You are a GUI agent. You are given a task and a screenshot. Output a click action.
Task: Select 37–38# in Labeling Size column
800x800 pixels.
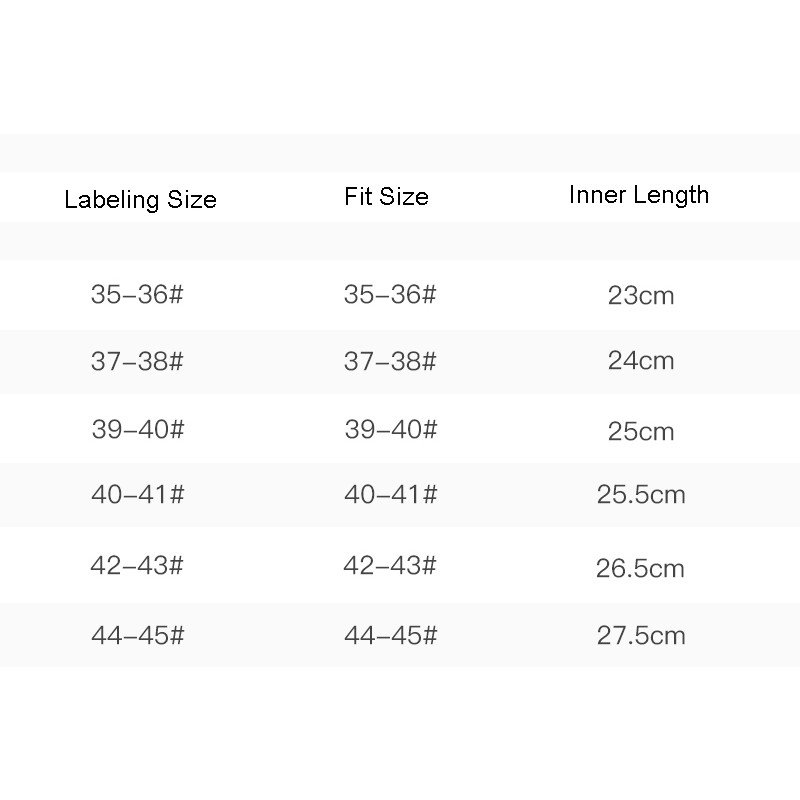[x=137, y=361]
